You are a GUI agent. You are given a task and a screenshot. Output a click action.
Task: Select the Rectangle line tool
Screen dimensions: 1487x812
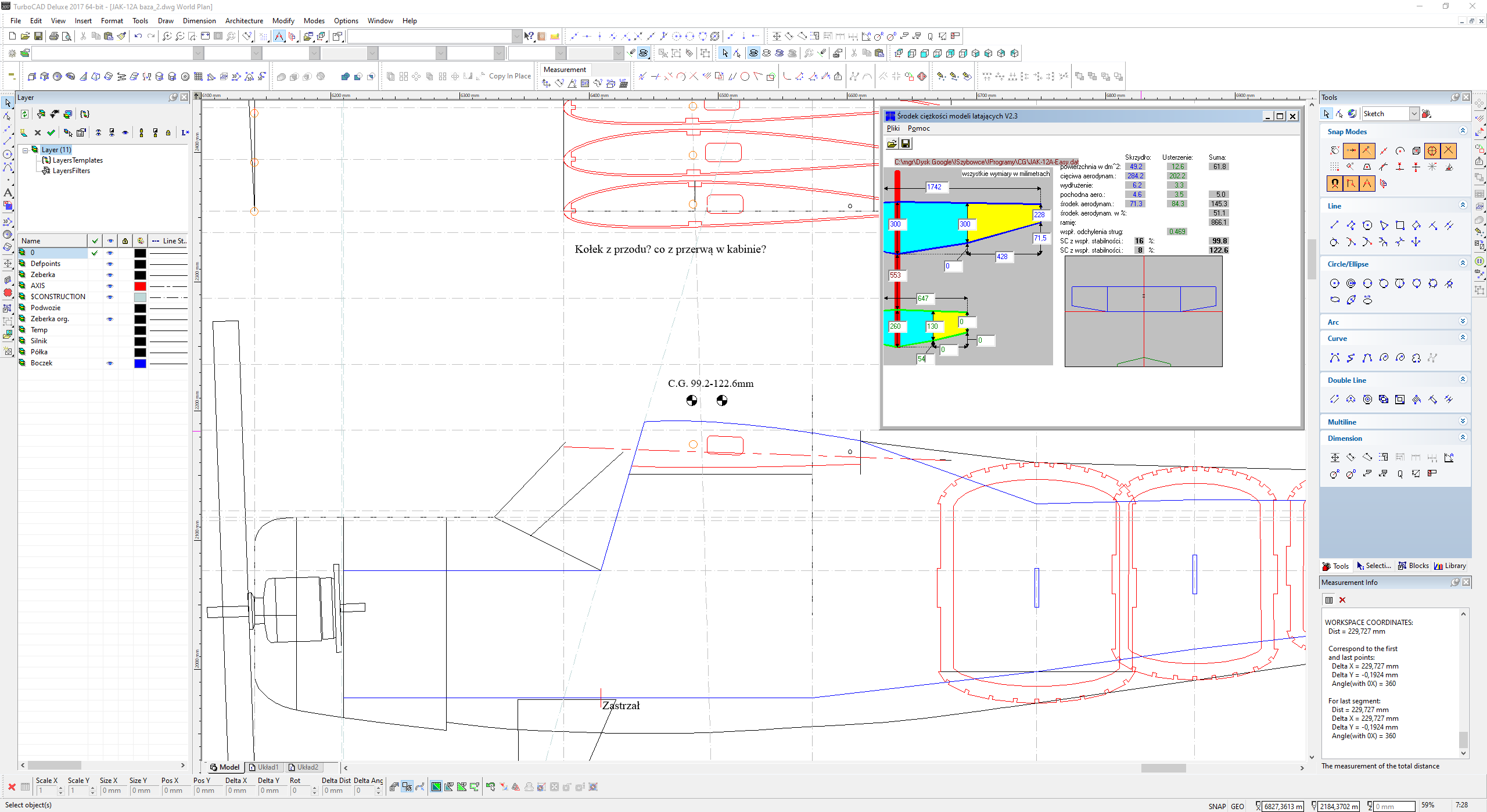[1400, 225]
